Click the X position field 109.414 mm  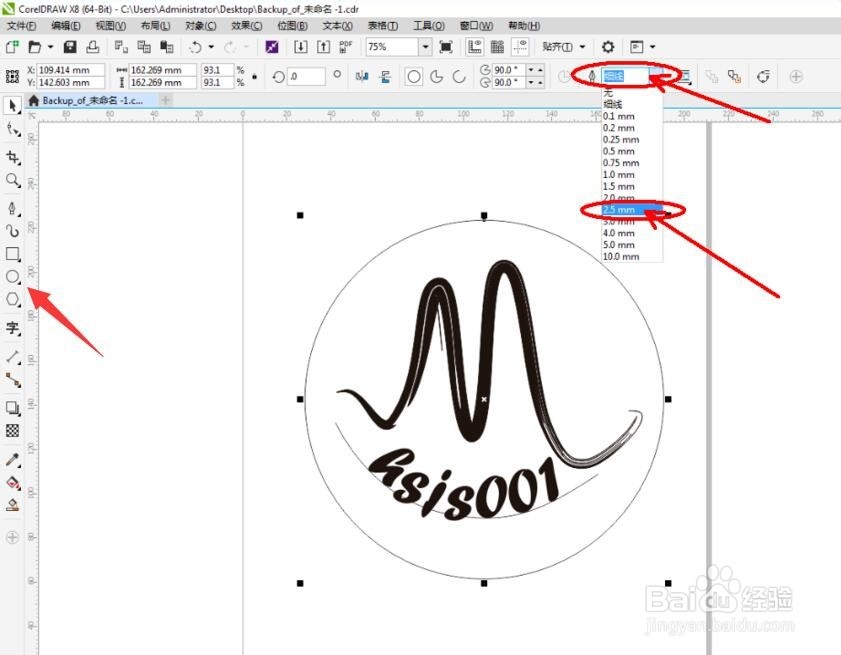point(70,70)
